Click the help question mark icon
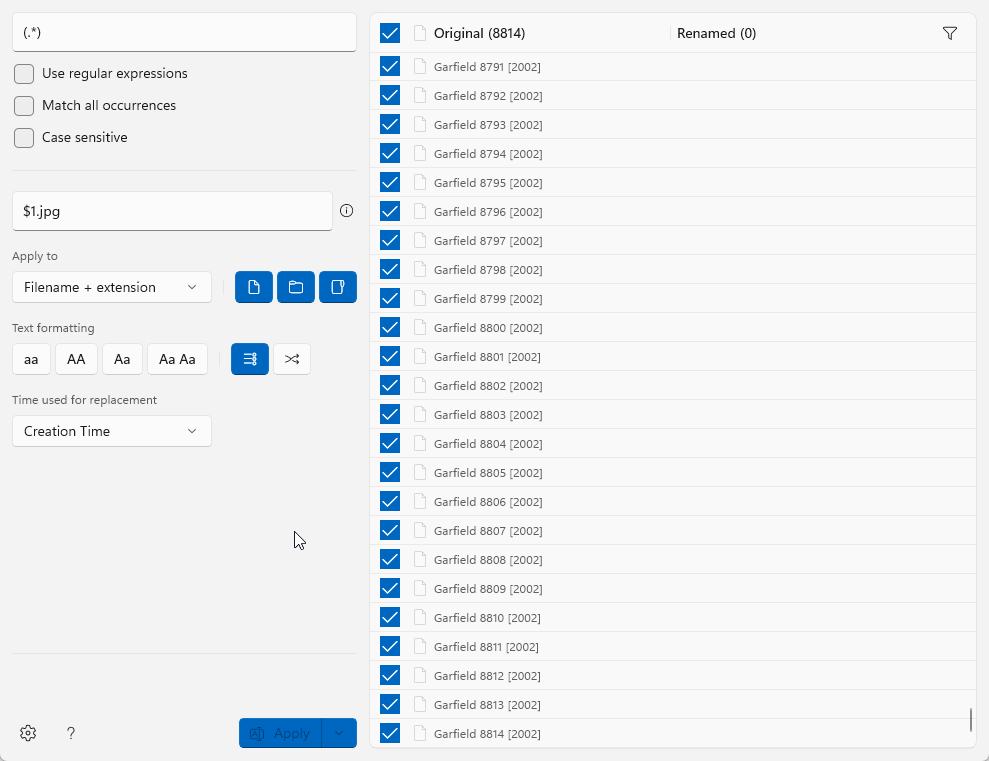Screen dimensions: 989x761 (x=71, y=733)
